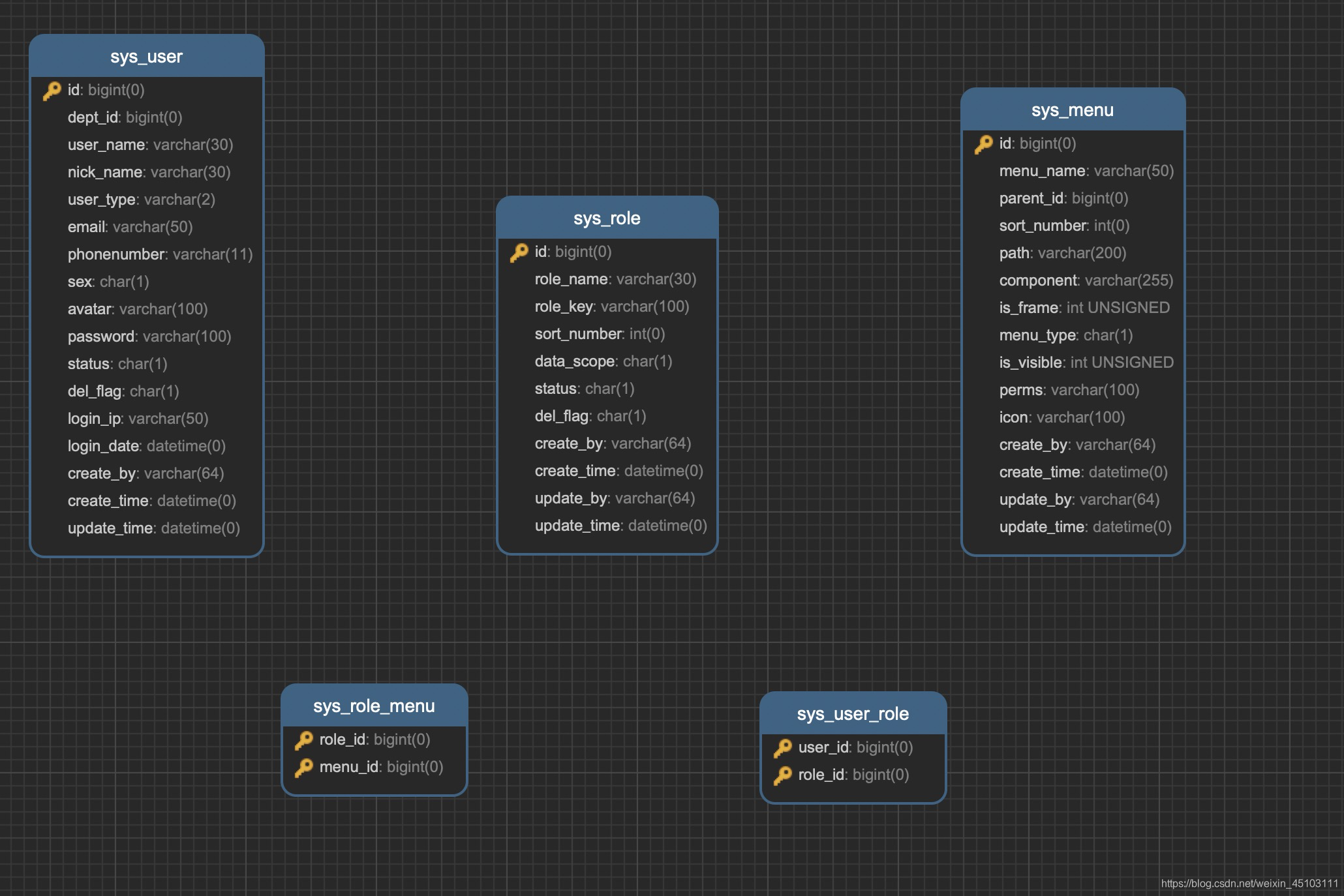1344x896 pixels.
Task: Click password: varchar(100) field
Action: click(x=149, y=336)
